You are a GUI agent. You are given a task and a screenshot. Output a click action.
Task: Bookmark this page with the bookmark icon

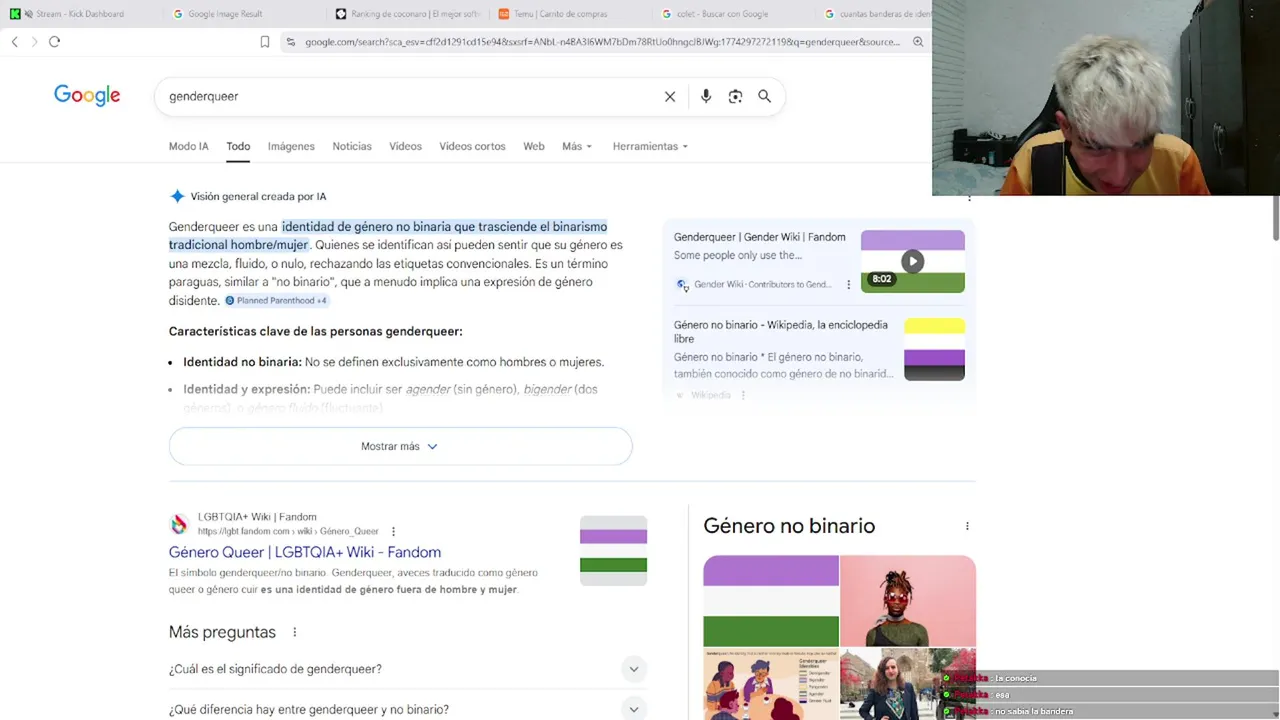tap(265, 42)
